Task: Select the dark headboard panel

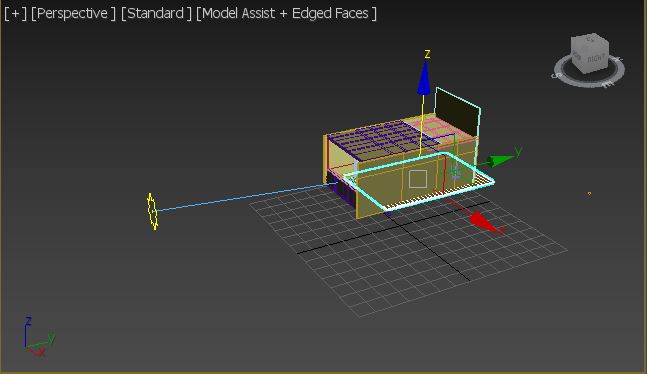Action: [x=458, y=111]
